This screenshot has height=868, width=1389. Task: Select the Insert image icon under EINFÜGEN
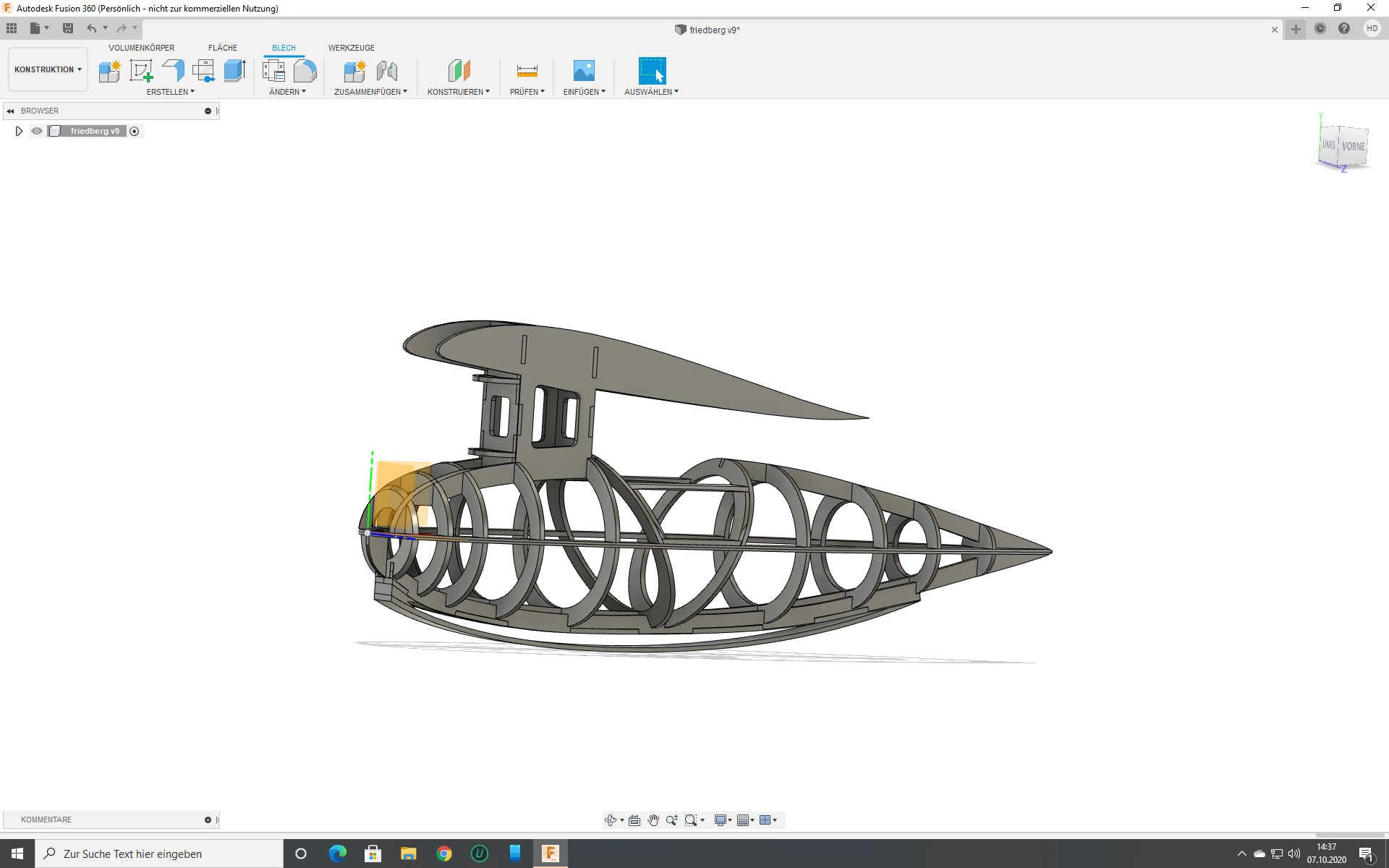coord(583,71)
